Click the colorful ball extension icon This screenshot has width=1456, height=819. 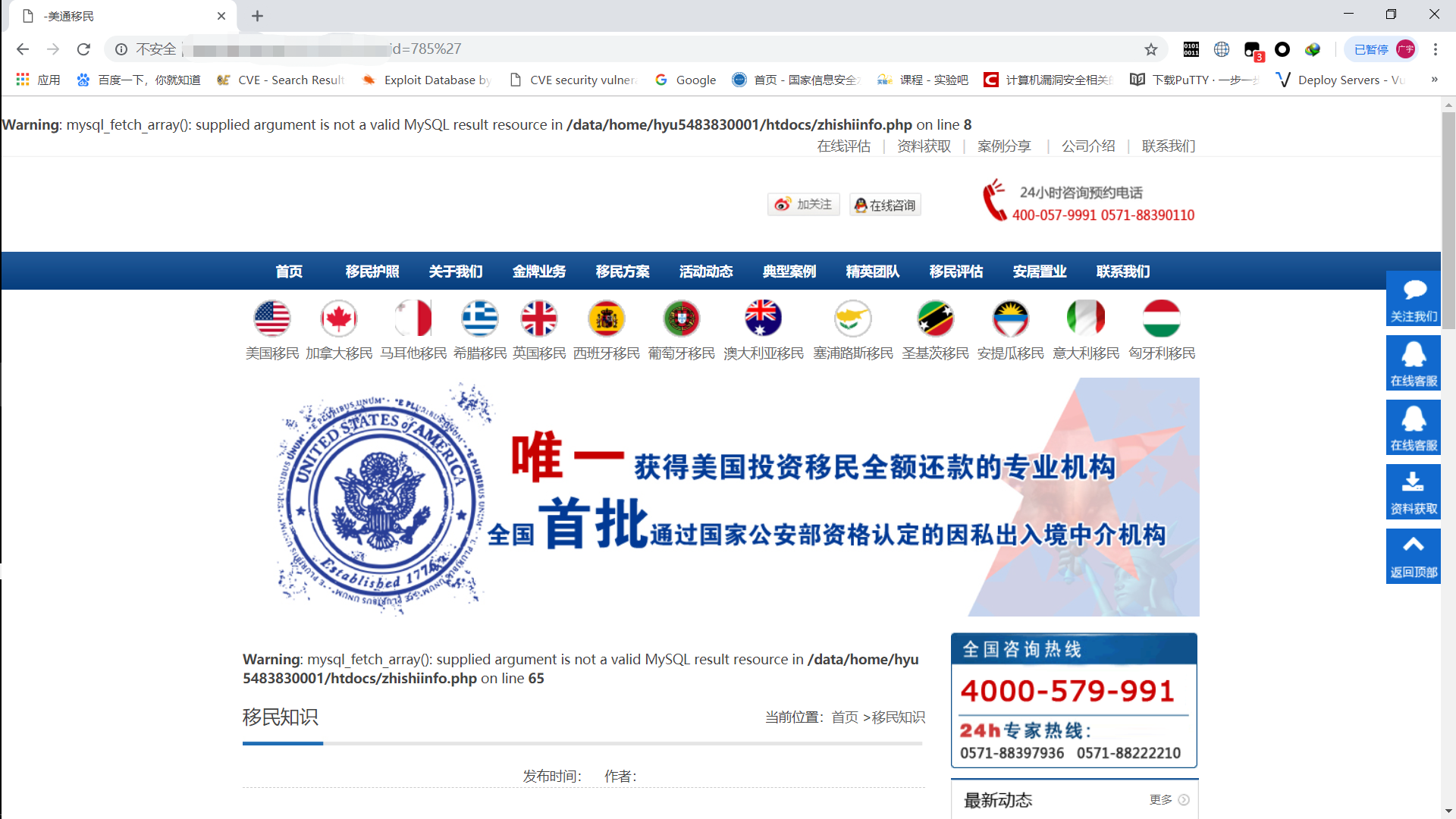[1313, 49]
